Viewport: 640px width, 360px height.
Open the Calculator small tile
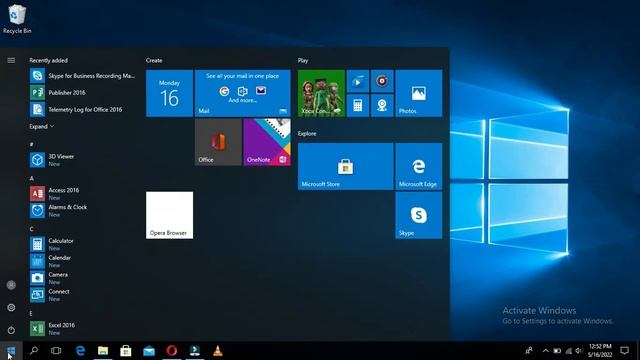point(358,105)
